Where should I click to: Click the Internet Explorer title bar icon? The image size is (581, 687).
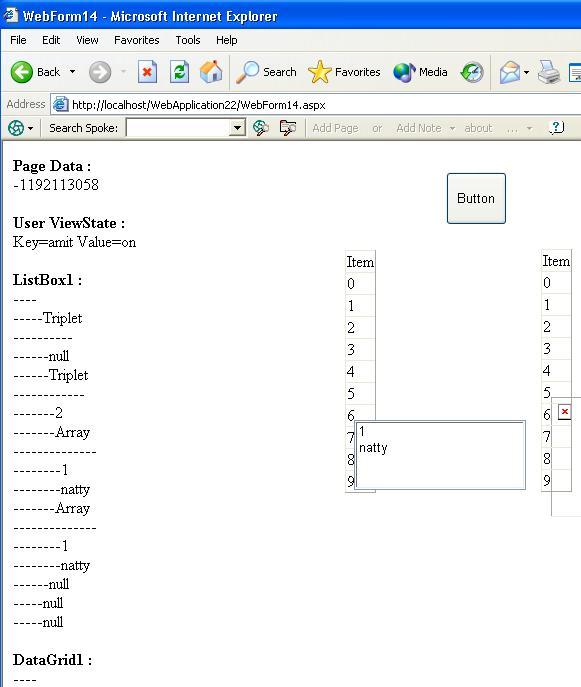coord(11,16)
